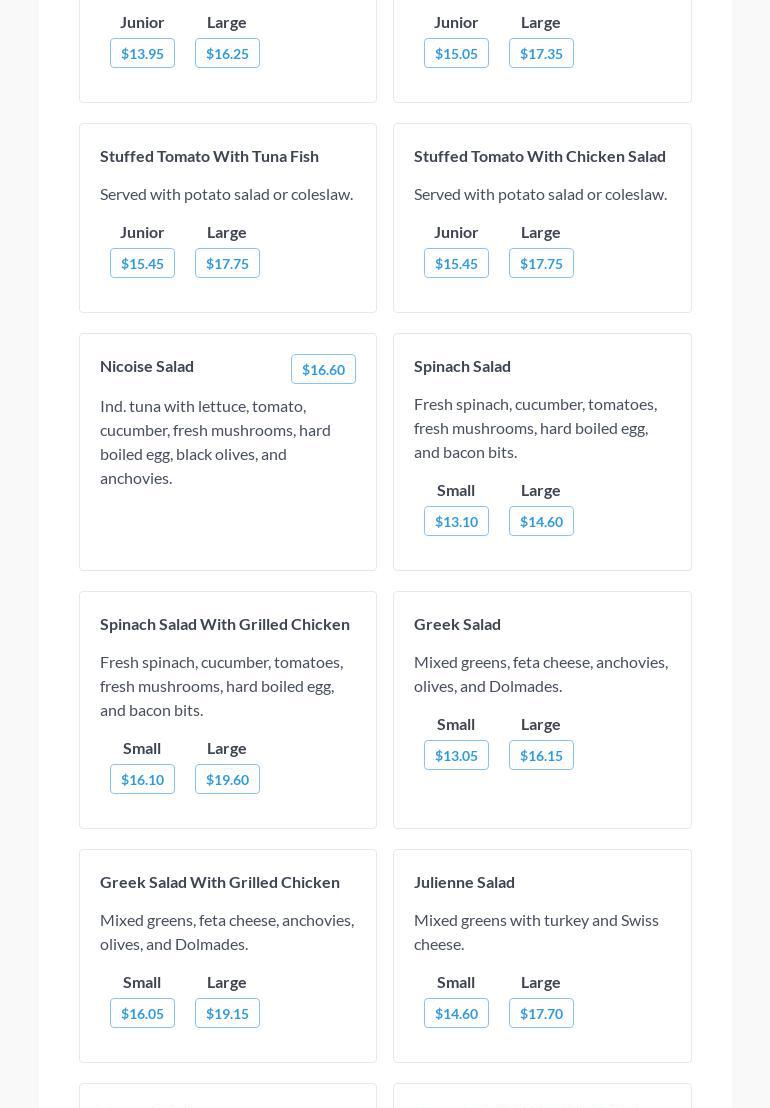The image size is (770, 1108).
Task: Select Large Spinach Salad With Grilled Chicken $19.60
Action: pyautogui.click(x=227, y=780)
